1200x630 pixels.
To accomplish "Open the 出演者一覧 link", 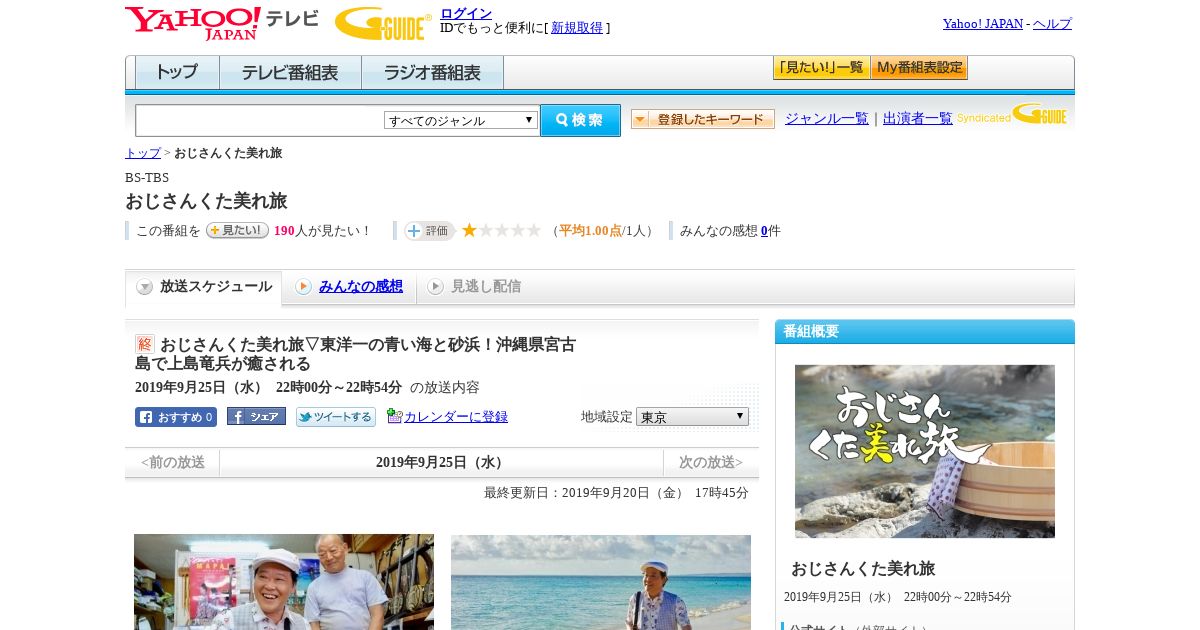I will point(918,119).
